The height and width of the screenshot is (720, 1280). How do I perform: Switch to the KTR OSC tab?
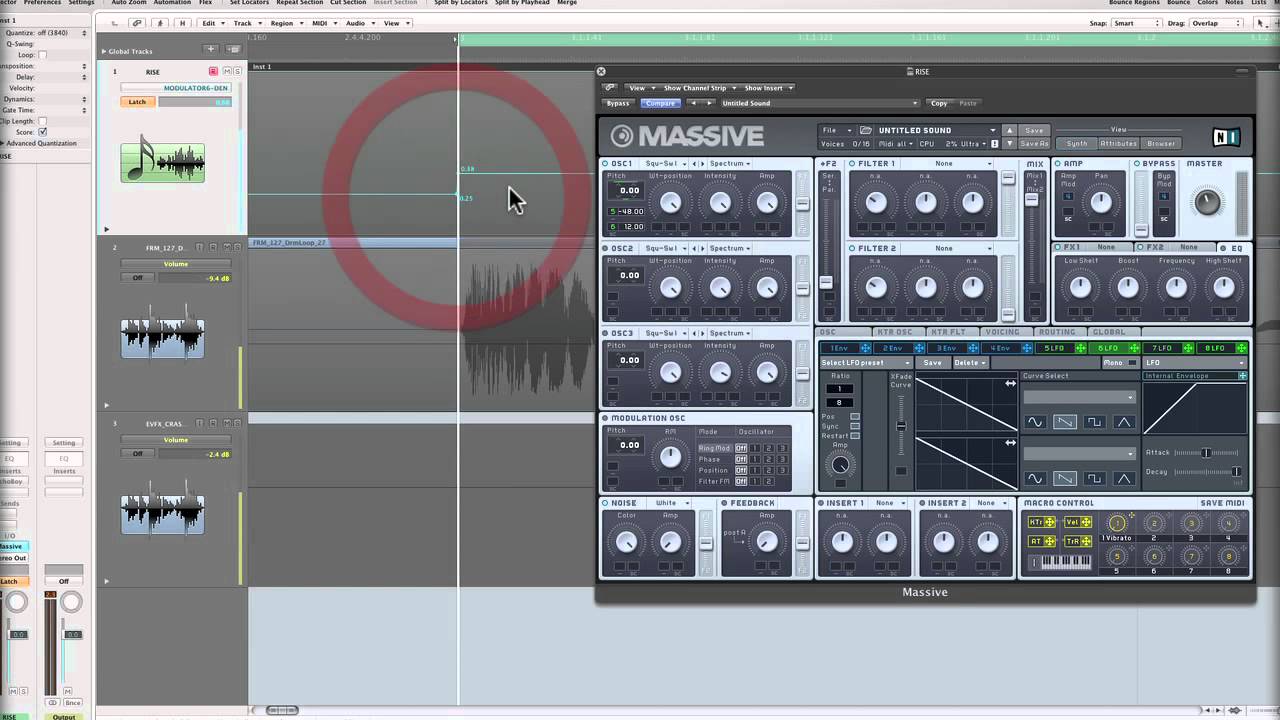[895, 332]
